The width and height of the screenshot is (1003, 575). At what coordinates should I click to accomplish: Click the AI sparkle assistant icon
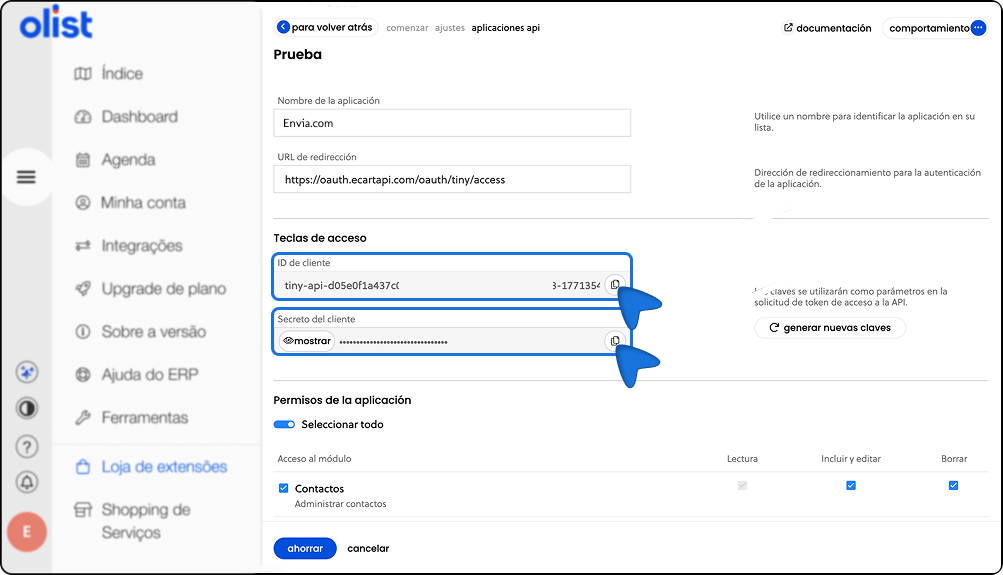coord(28,372)
